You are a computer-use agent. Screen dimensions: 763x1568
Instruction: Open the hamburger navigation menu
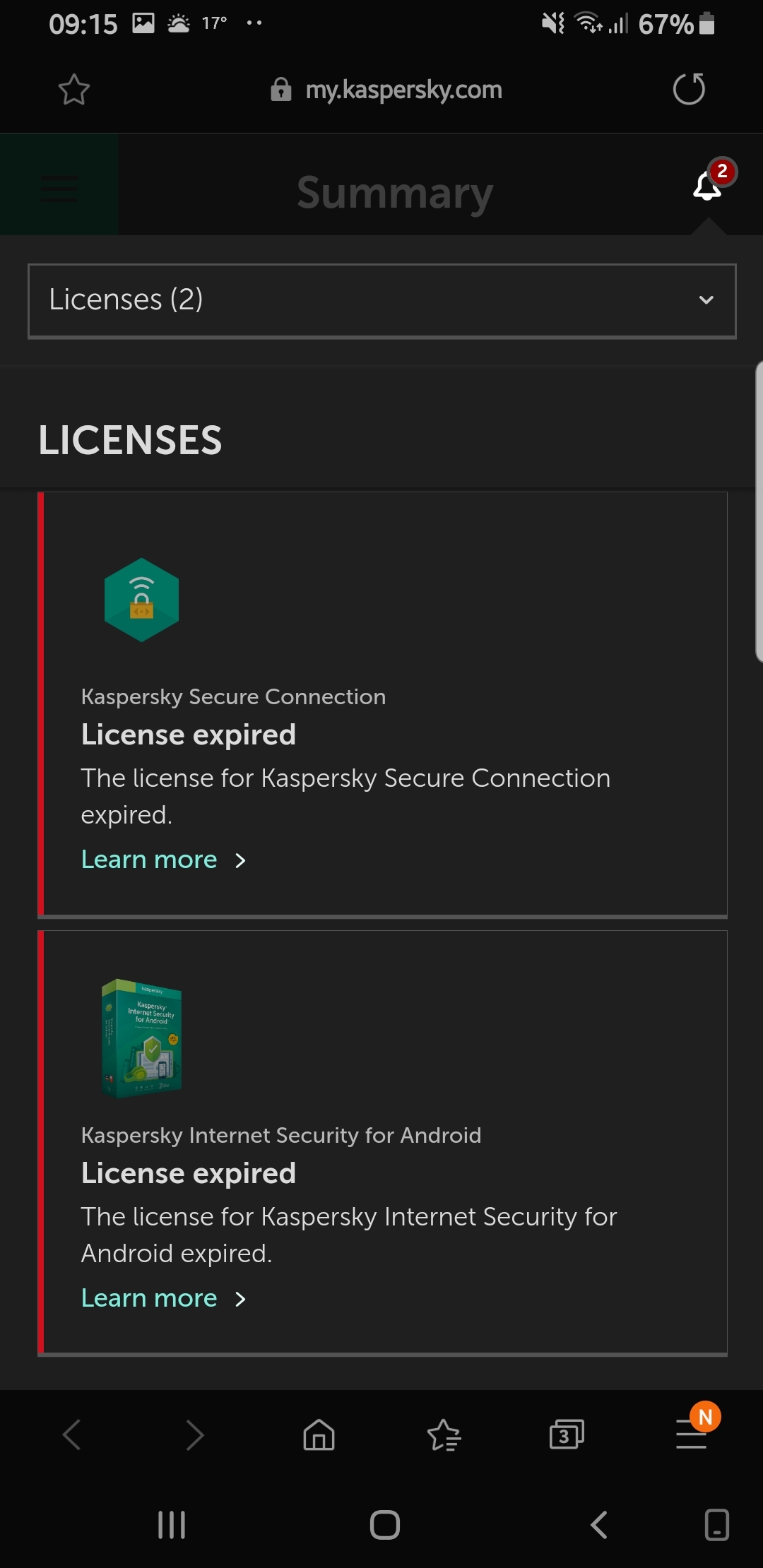pos(59,188)
